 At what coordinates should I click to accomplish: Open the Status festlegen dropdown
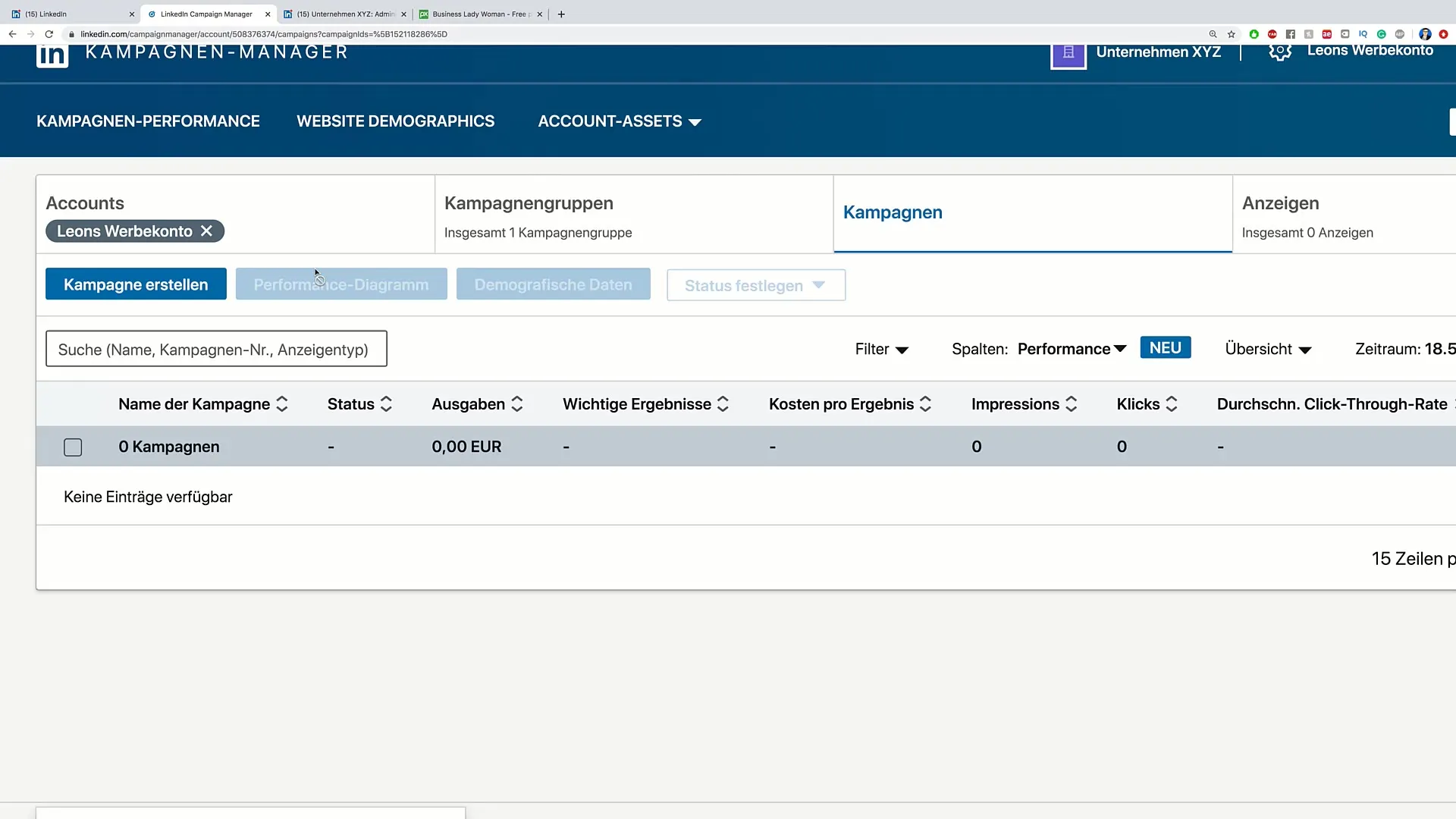click(756, 285)
